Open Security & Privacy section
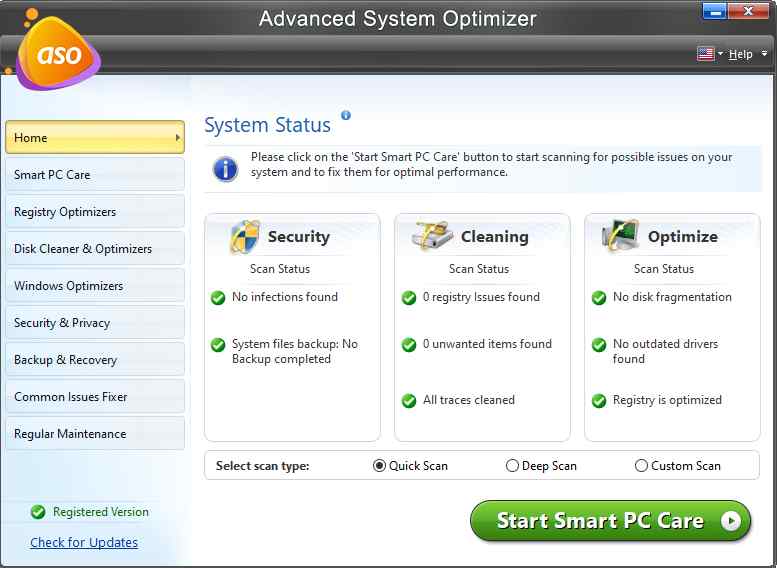This screenshot has width=777, height=568. click(95, 323)
